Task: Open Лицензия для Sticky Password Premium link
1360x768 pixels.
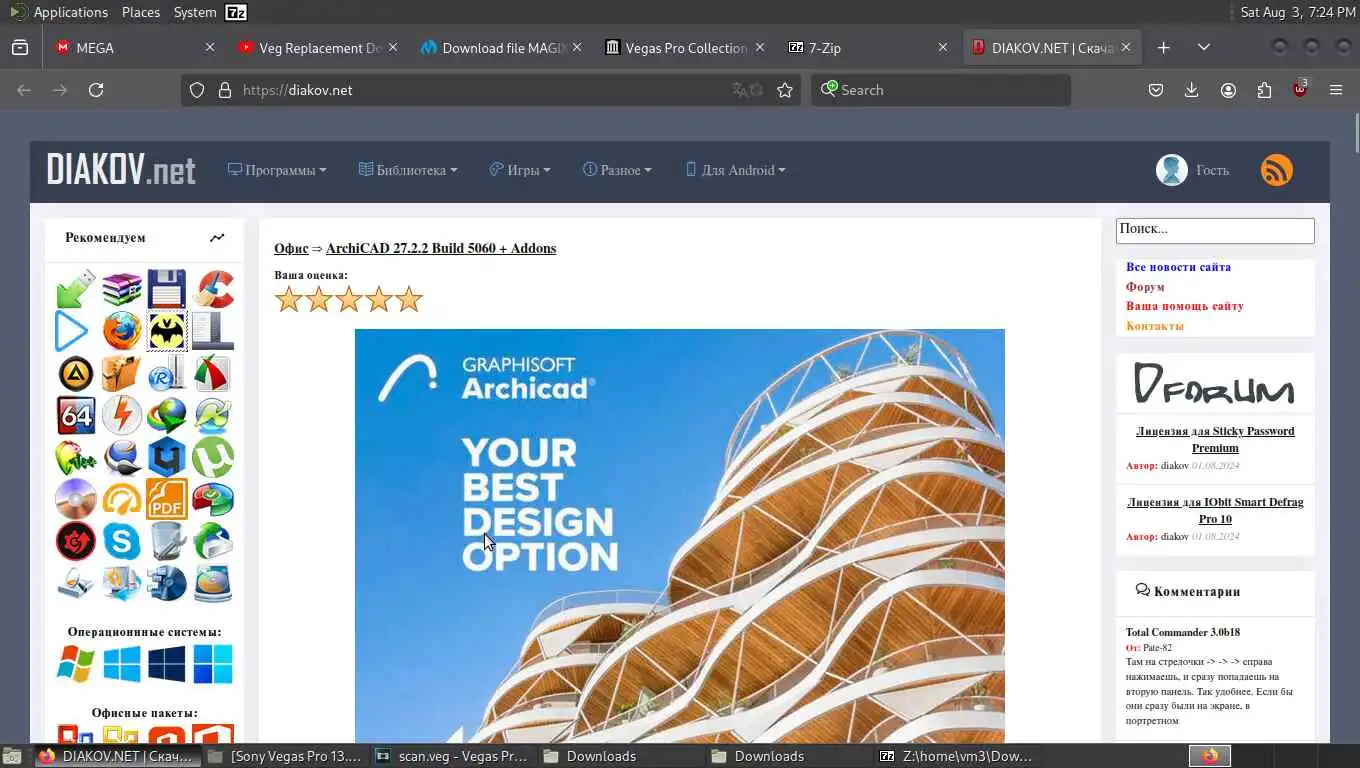Action: pos(1215,439)
